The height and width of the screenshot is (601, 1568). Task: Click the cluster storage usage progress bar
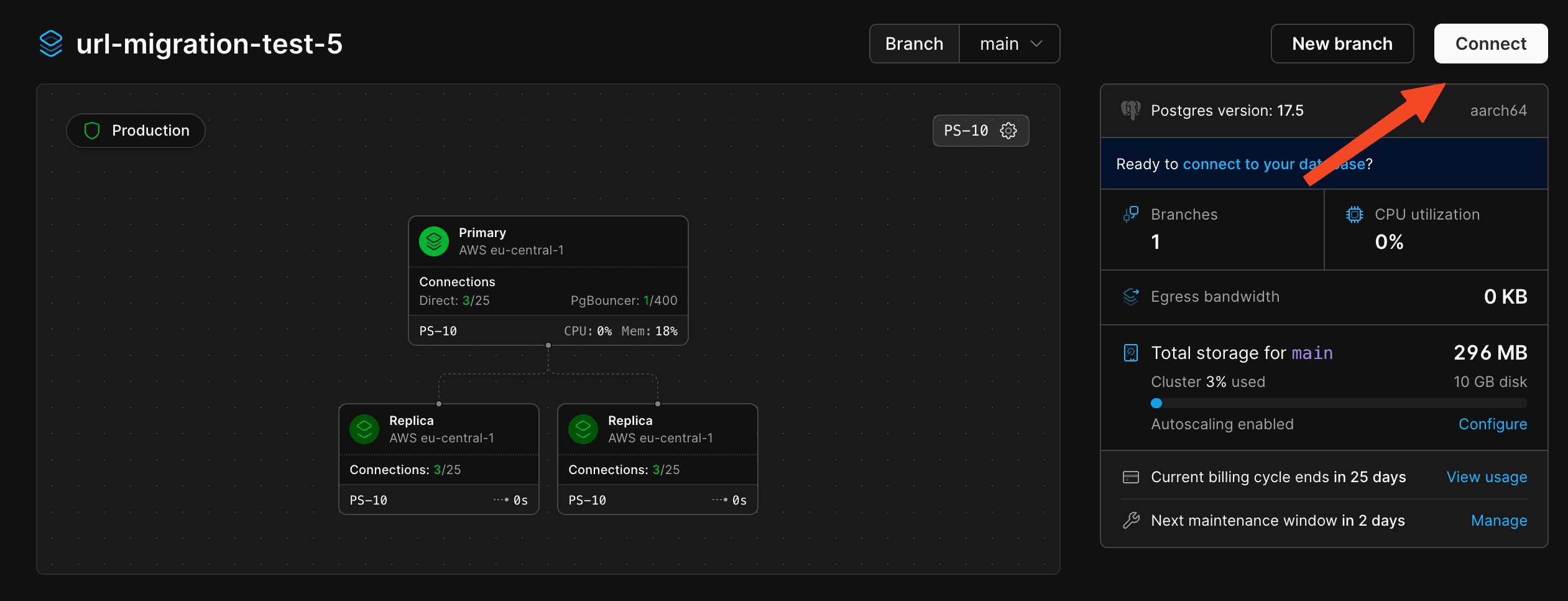point(1337,403)
